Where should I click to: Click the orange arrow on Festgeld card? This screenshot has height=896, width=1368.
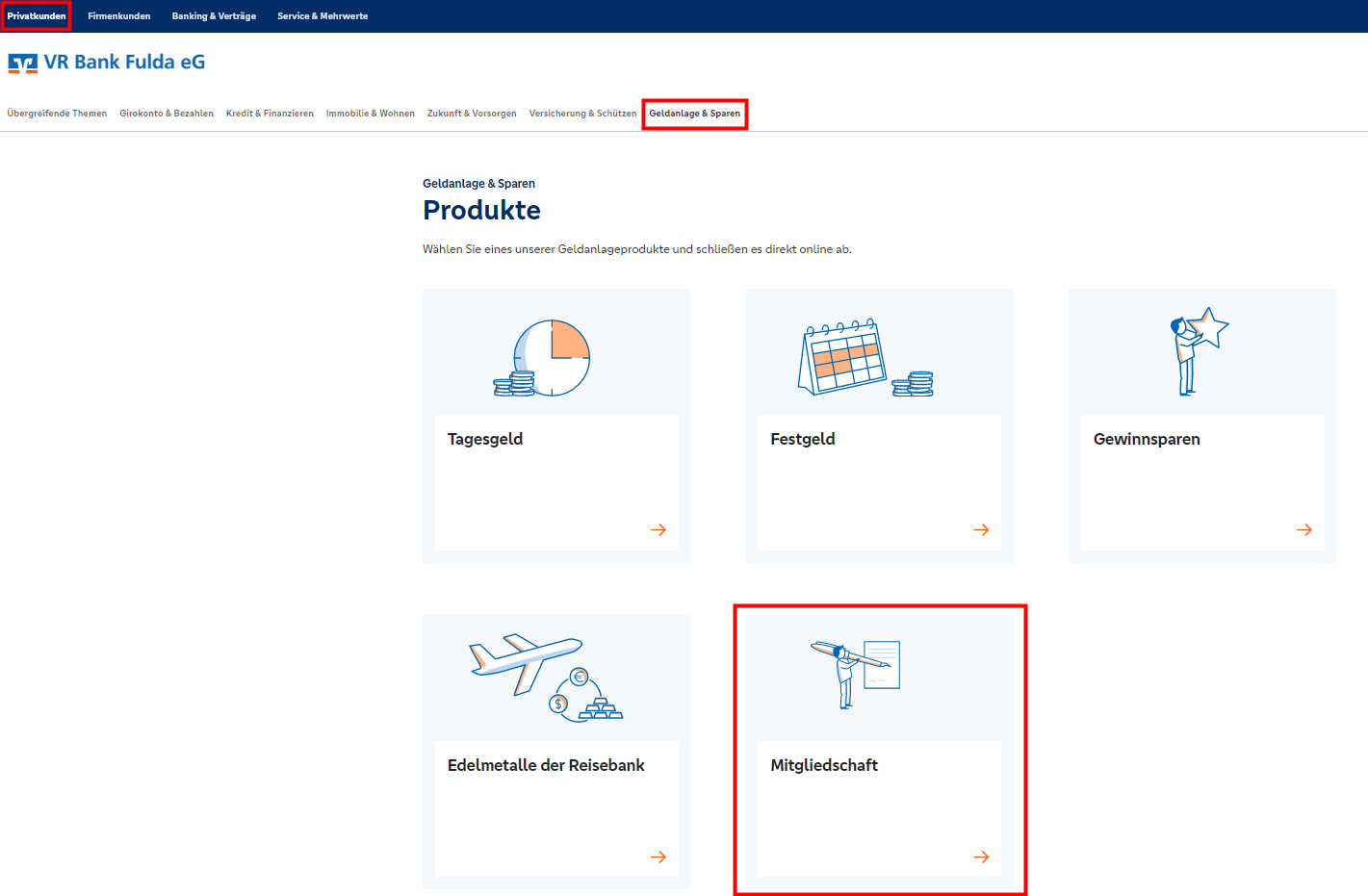(981, 529)
